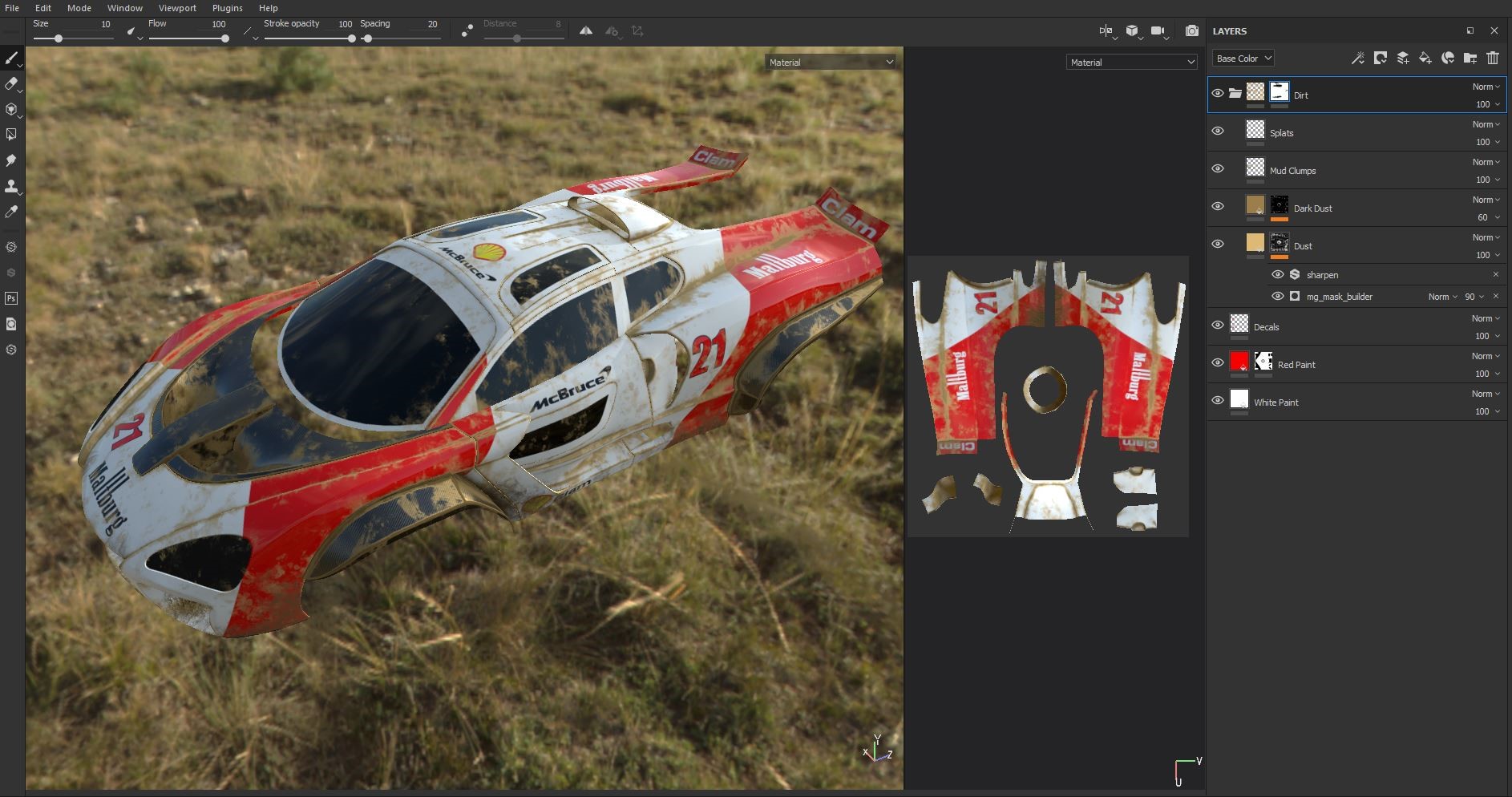This screenshot has width=1512, height=797.
Task: Hide the White Paint layer
Action: click(1218, 400)
